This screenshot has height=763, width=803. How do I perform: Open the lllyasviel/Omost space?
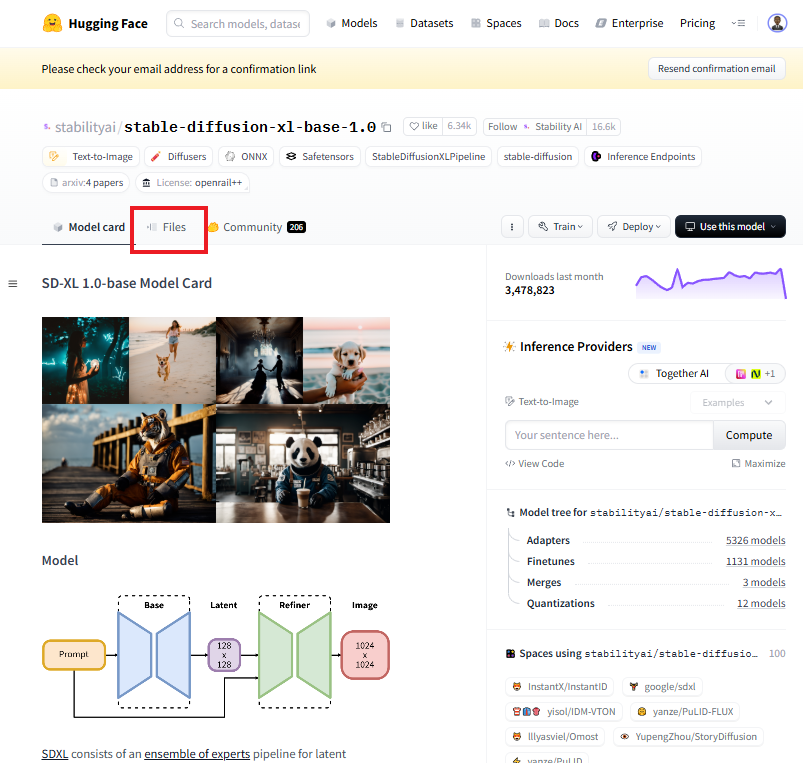(x=555, y=737)
